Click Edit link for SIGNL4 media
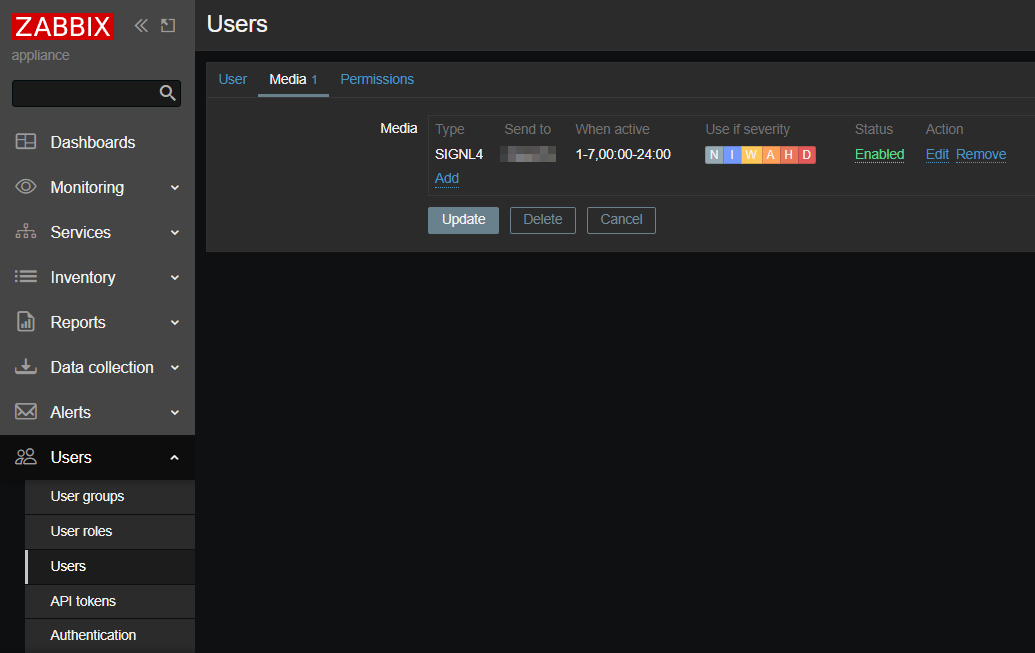This screenshot has height=653, width=1035. pos(937,154)
